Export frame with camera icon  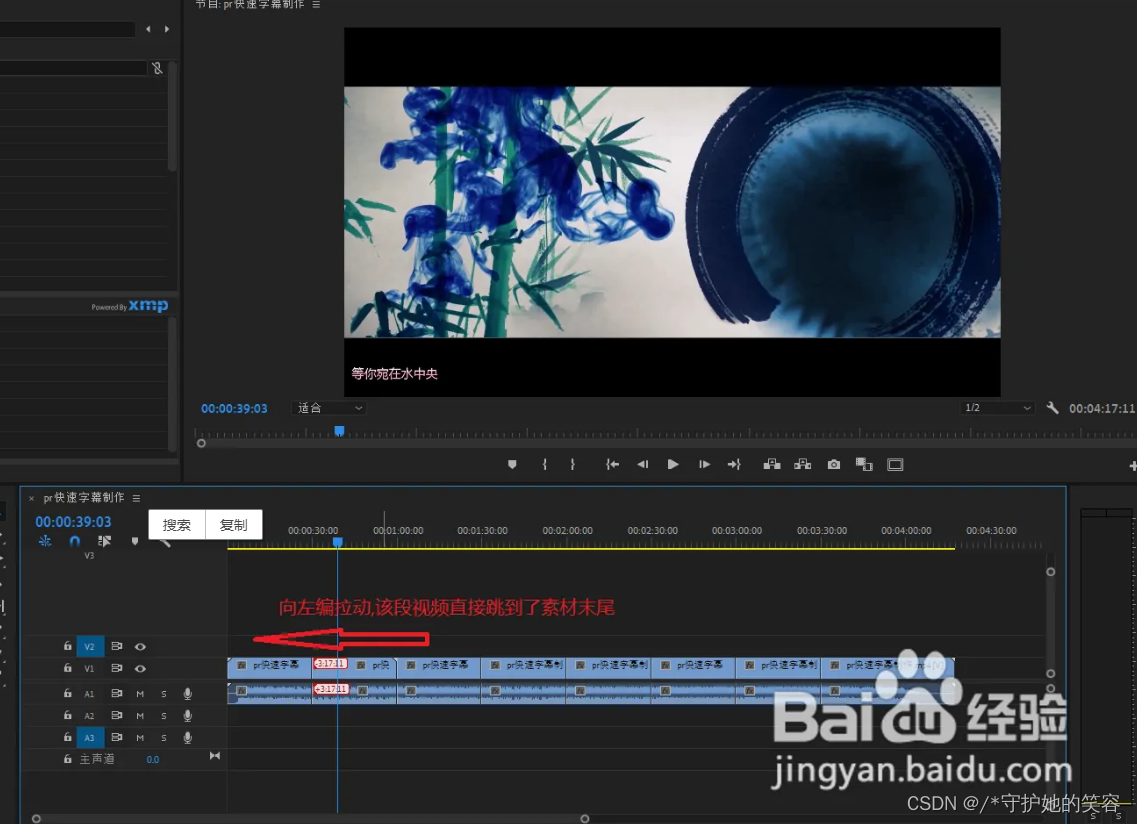point(834,464)
